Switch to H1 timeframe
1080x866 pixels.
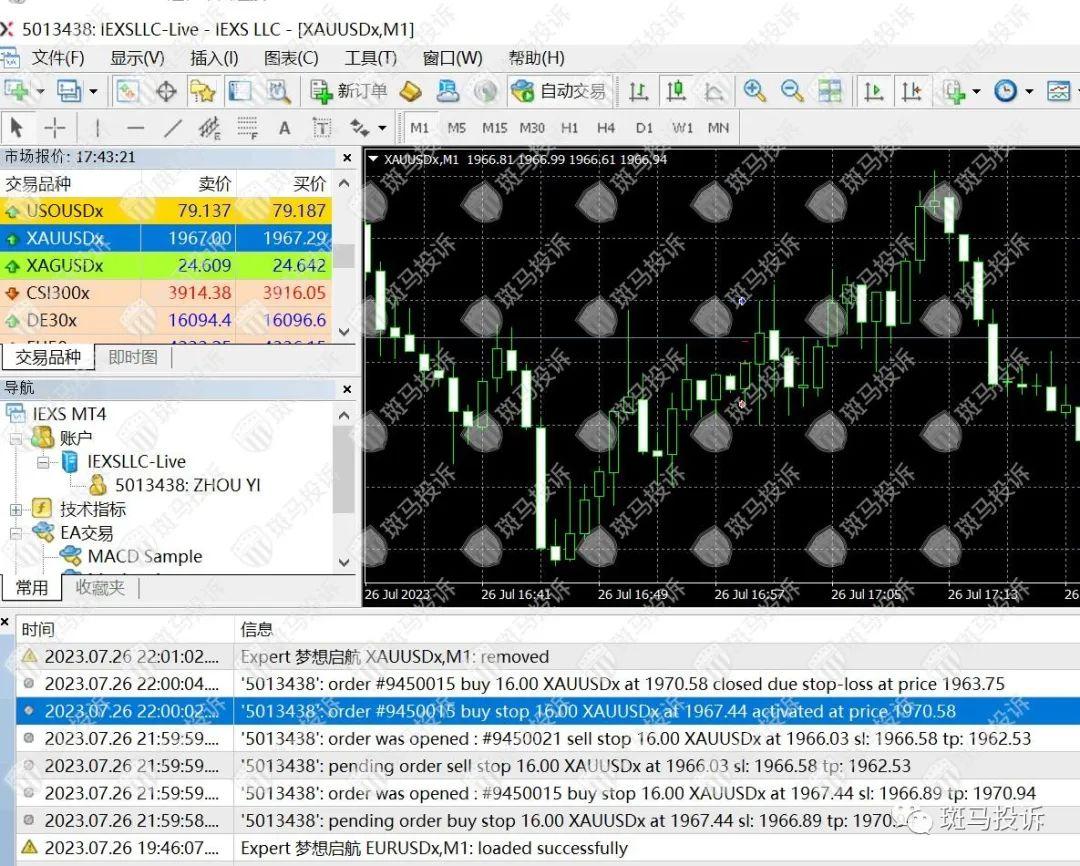point(570,127)
